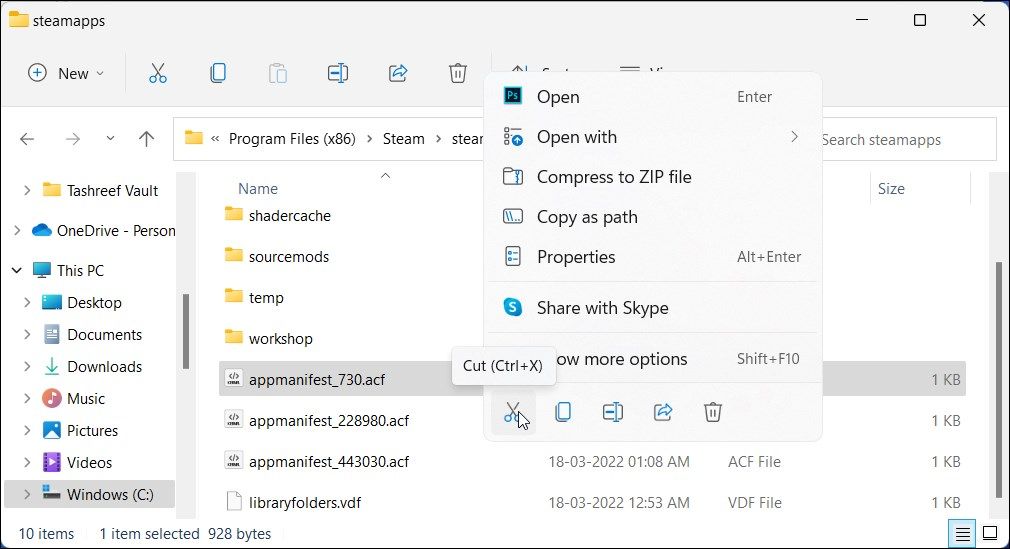Click the Copy icon in context menu

pos(563,412)
